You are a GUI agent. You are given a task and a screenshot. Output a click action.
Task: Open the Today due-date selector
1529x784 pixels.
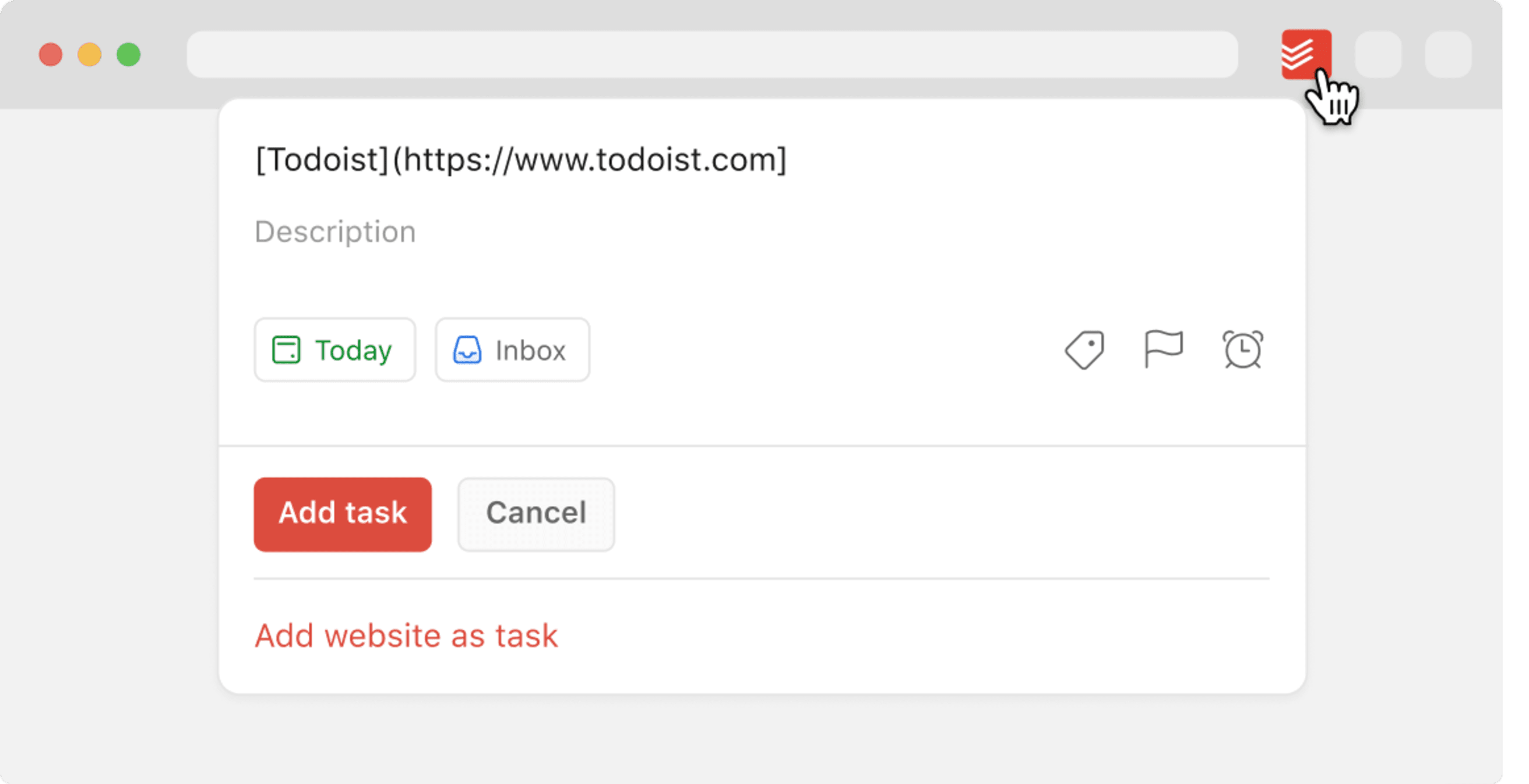(x=336, y=349)
